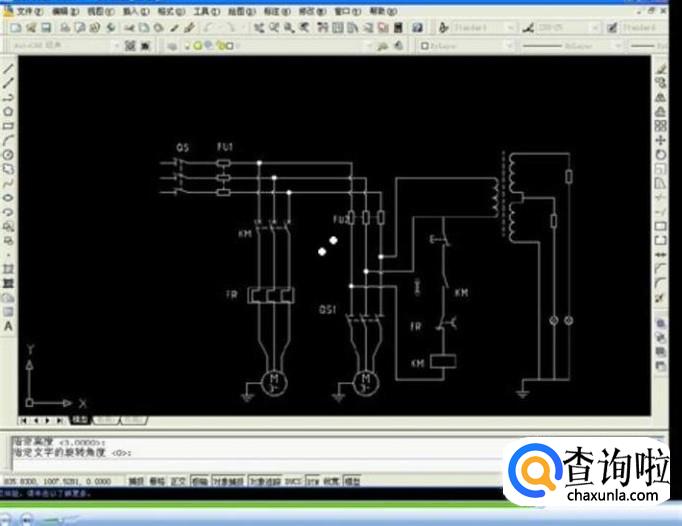Select the Polygon tool
The image size is (682, 526).
[8, 111]
